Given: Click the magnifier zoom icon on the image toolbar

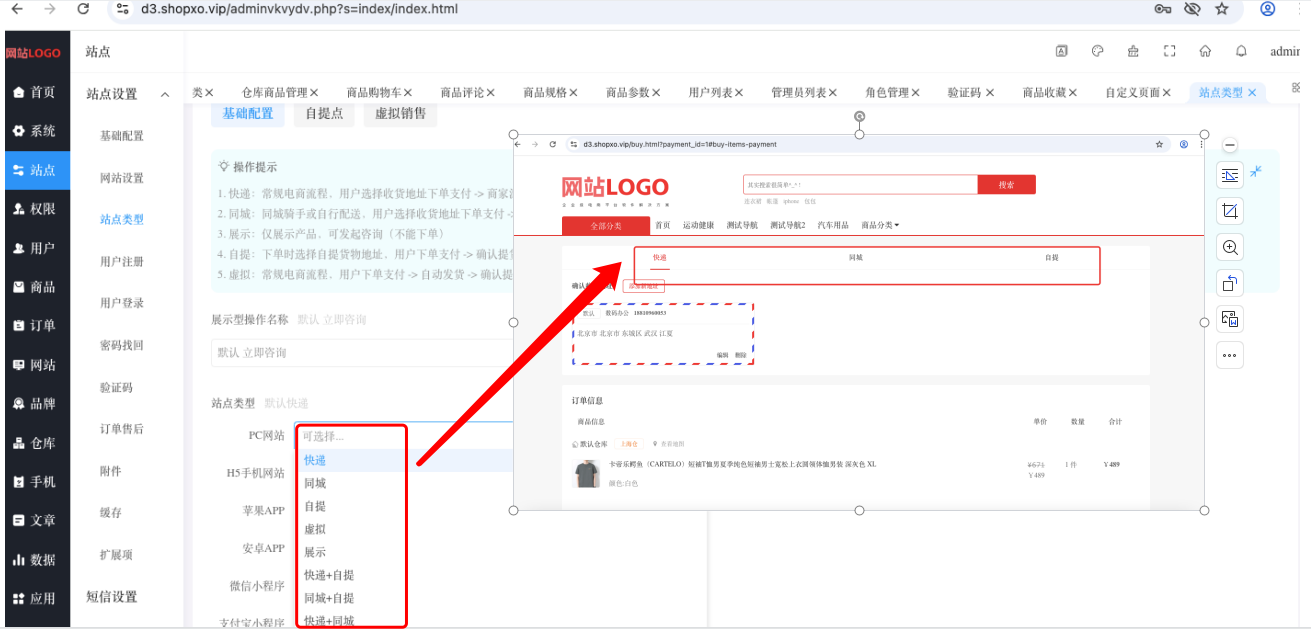Looking at the screenshot, I should pyautogui.click(x=1230, y=247).
